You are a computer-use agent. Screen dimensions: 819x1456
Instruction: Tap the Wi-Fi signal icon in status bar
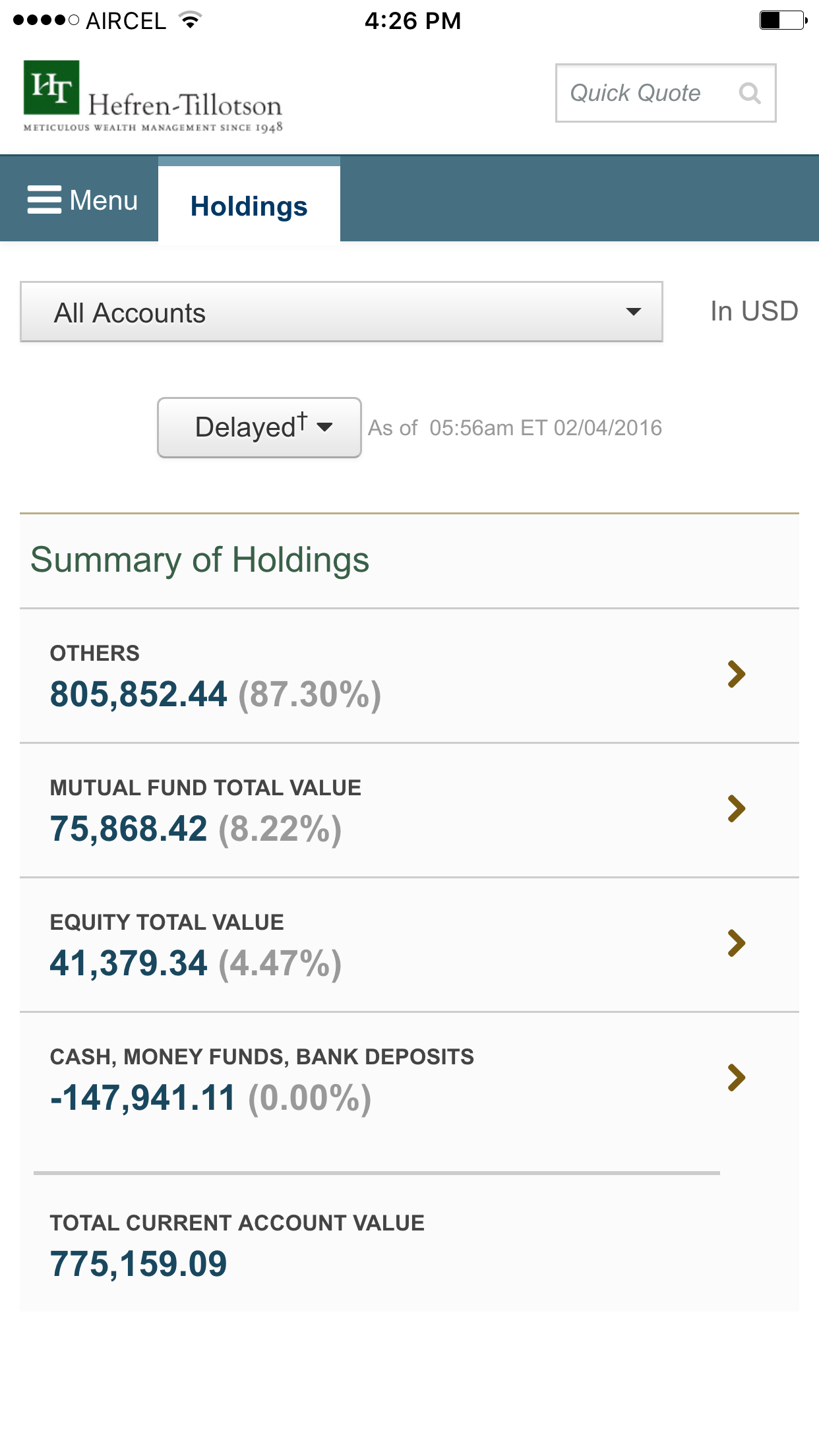pyautogui.click(x=191, y=20)
